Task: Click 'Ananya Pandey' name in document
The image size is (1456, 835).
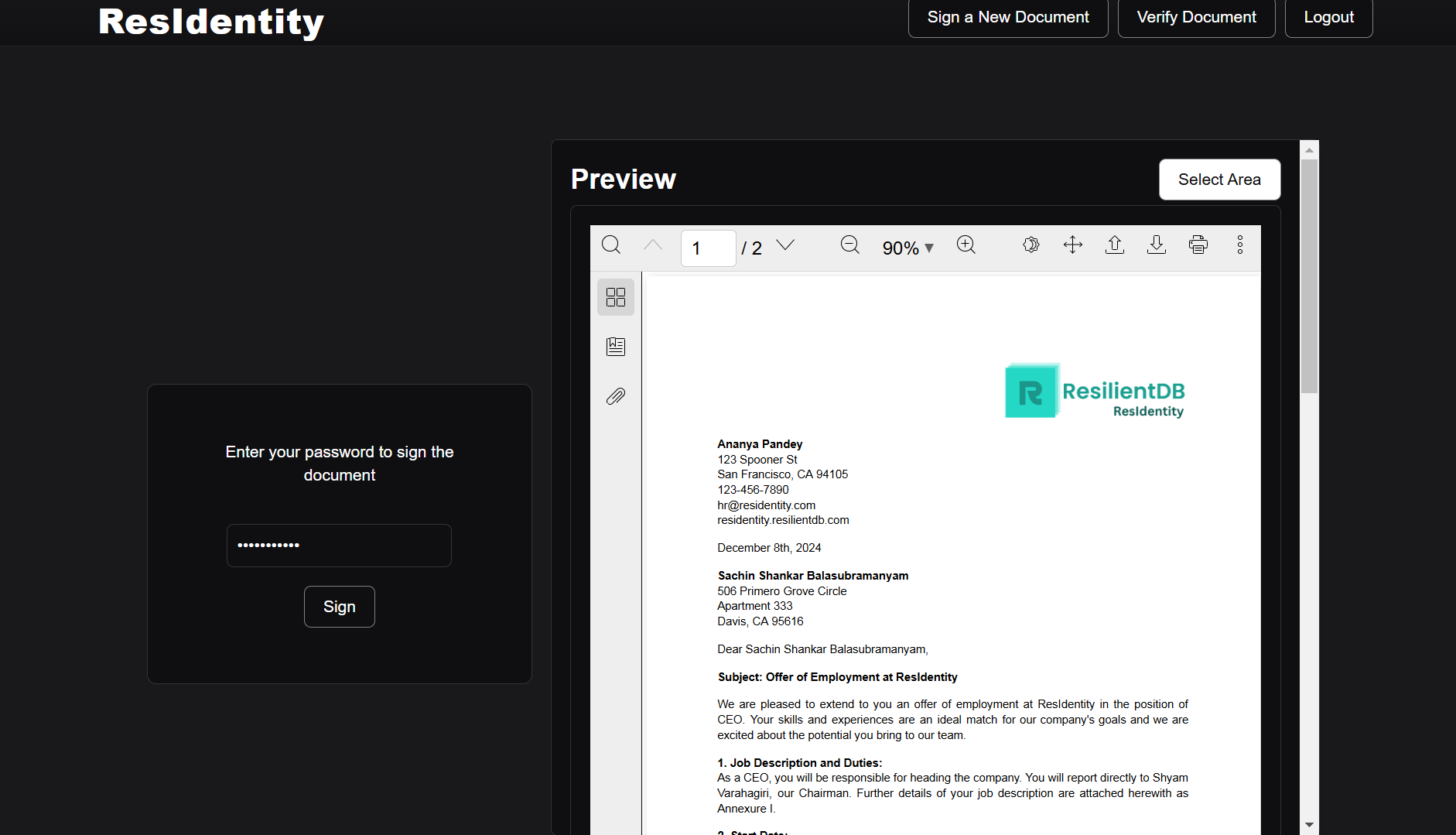Action: click(x=760, y=444)
